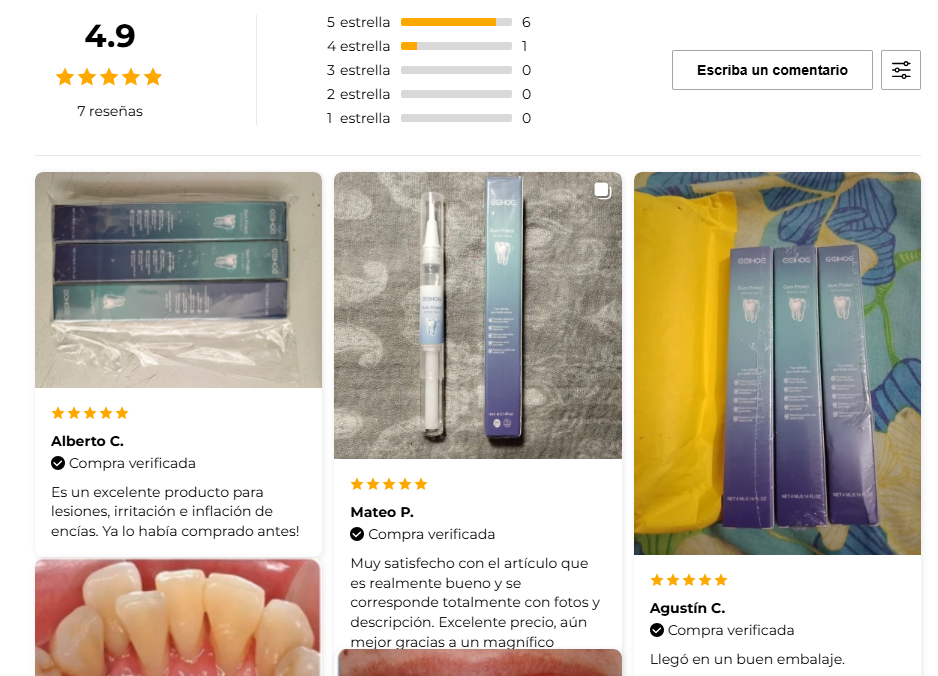Click Mateo P.'s verified purchase checkmark
The height and width of the screenshot is (676, 938).
pos(357,534)
